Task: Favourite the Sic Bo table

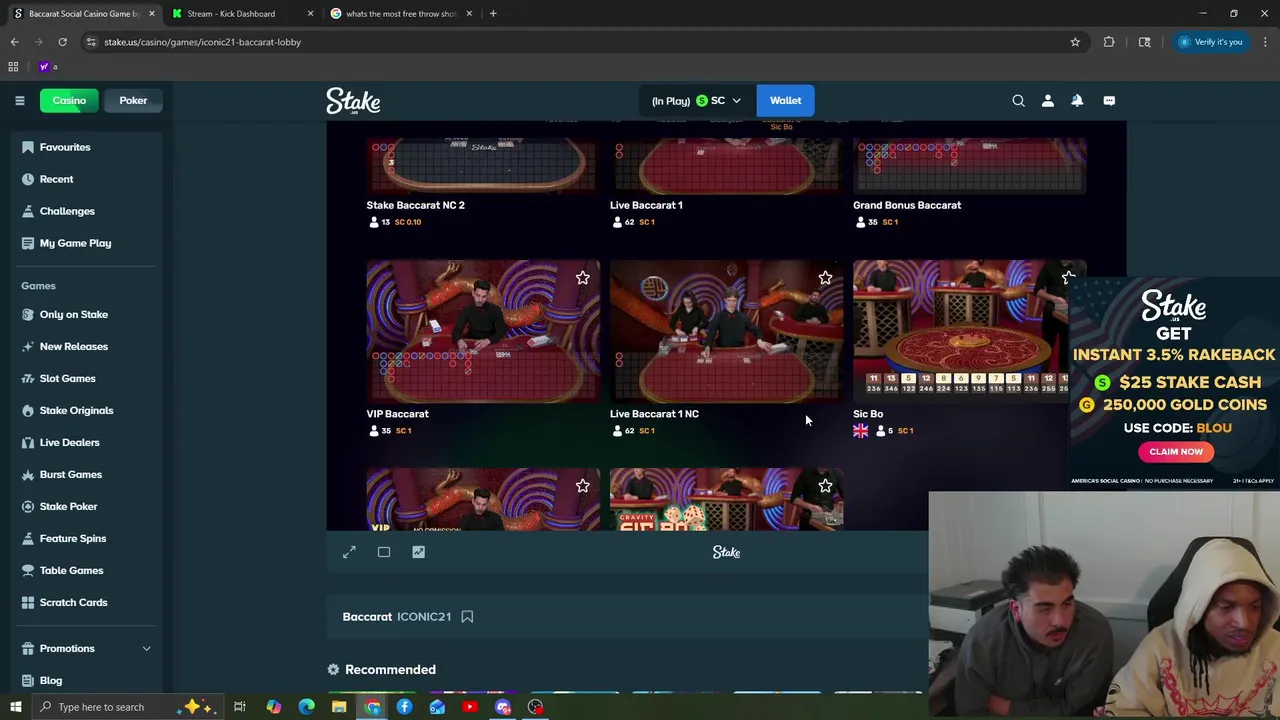Action: [x=1068, y=278]
